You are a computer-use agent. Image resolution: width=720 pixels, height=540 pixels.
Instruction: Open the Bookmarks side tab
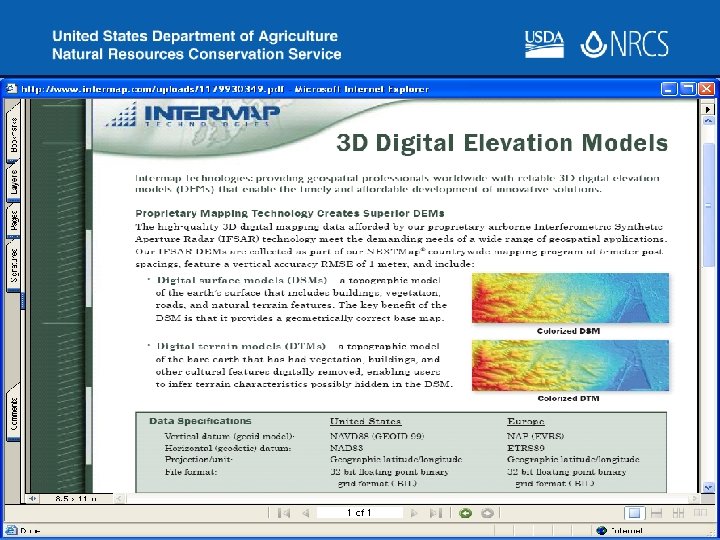click(x=13, y=135)
